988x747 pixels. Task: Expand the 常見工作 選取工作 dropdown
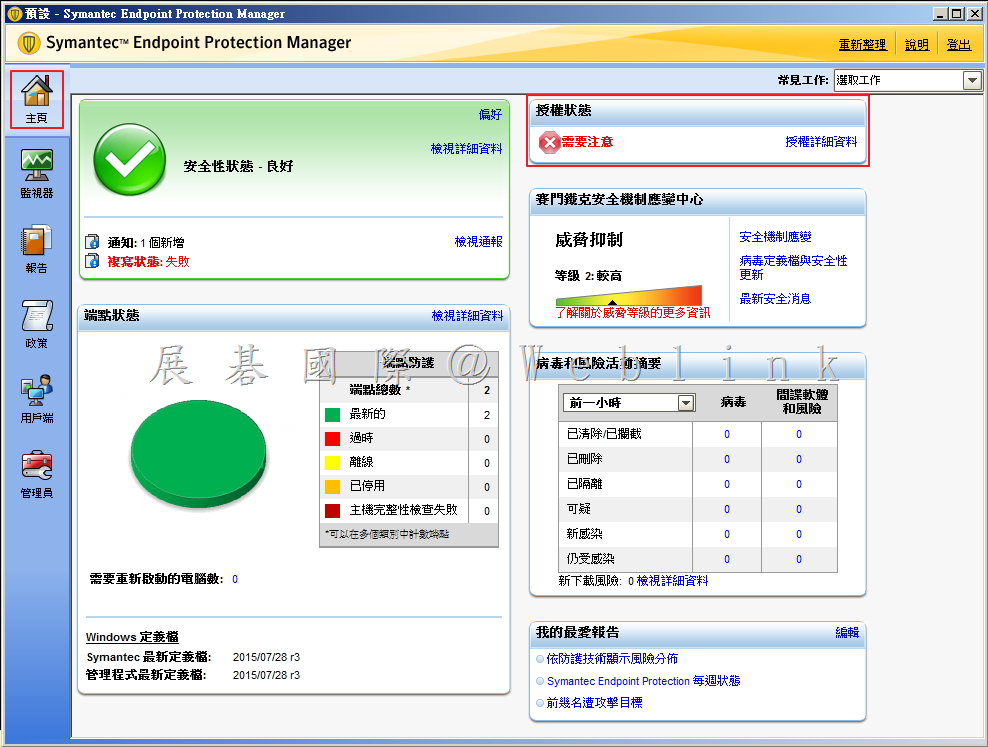[972, 81]
